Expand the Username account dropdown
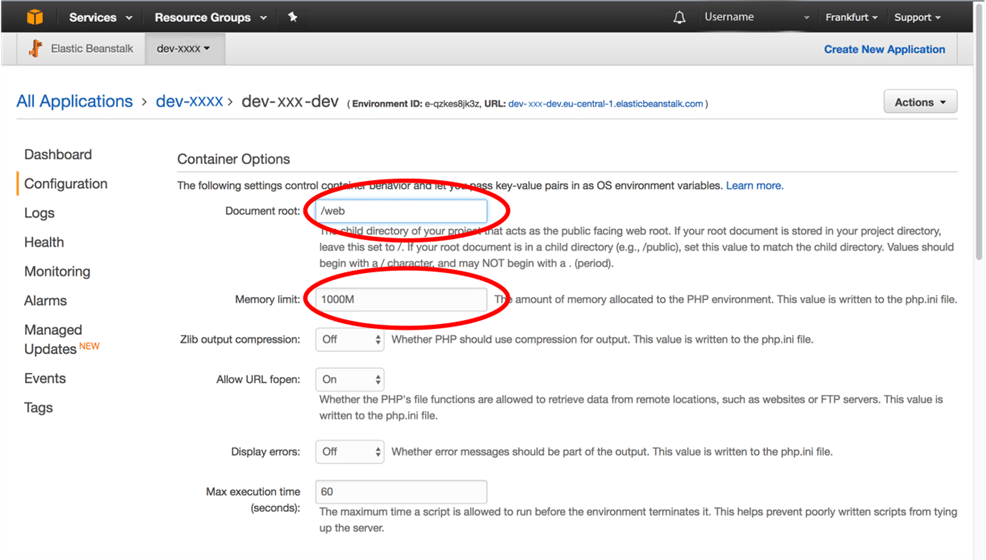This screenshot has width=986, height=560. [x=756, y=17]
